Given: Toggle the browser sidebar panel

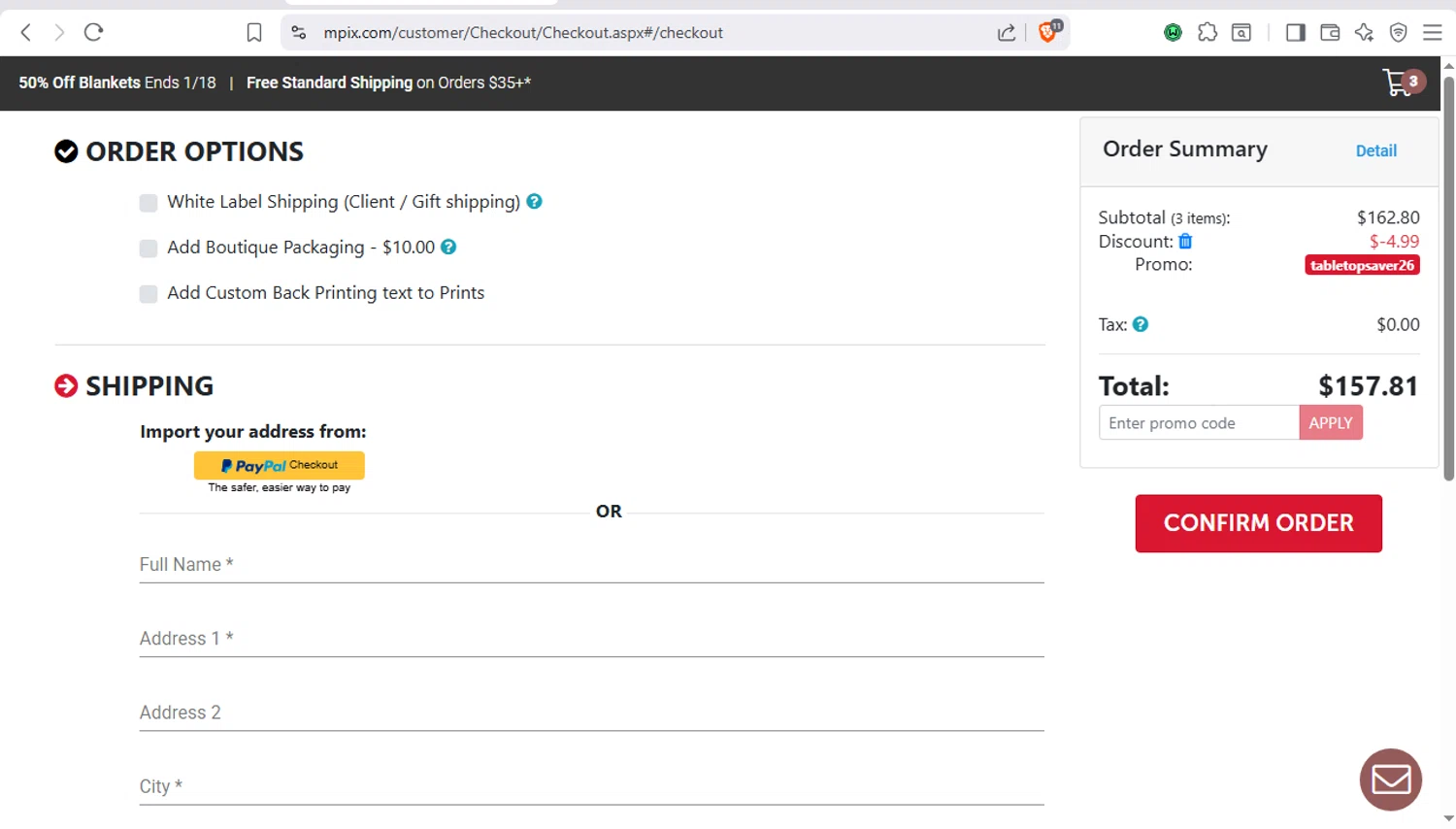Looking at the screenshot, I should [1295, 33].
